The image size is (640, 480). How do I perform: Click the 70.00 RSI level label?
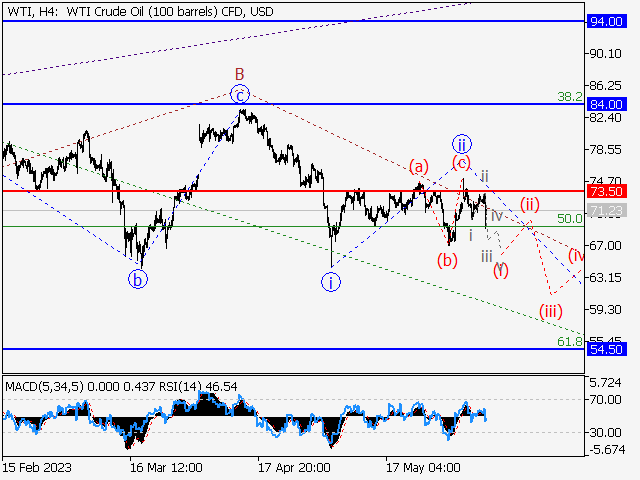605,400
